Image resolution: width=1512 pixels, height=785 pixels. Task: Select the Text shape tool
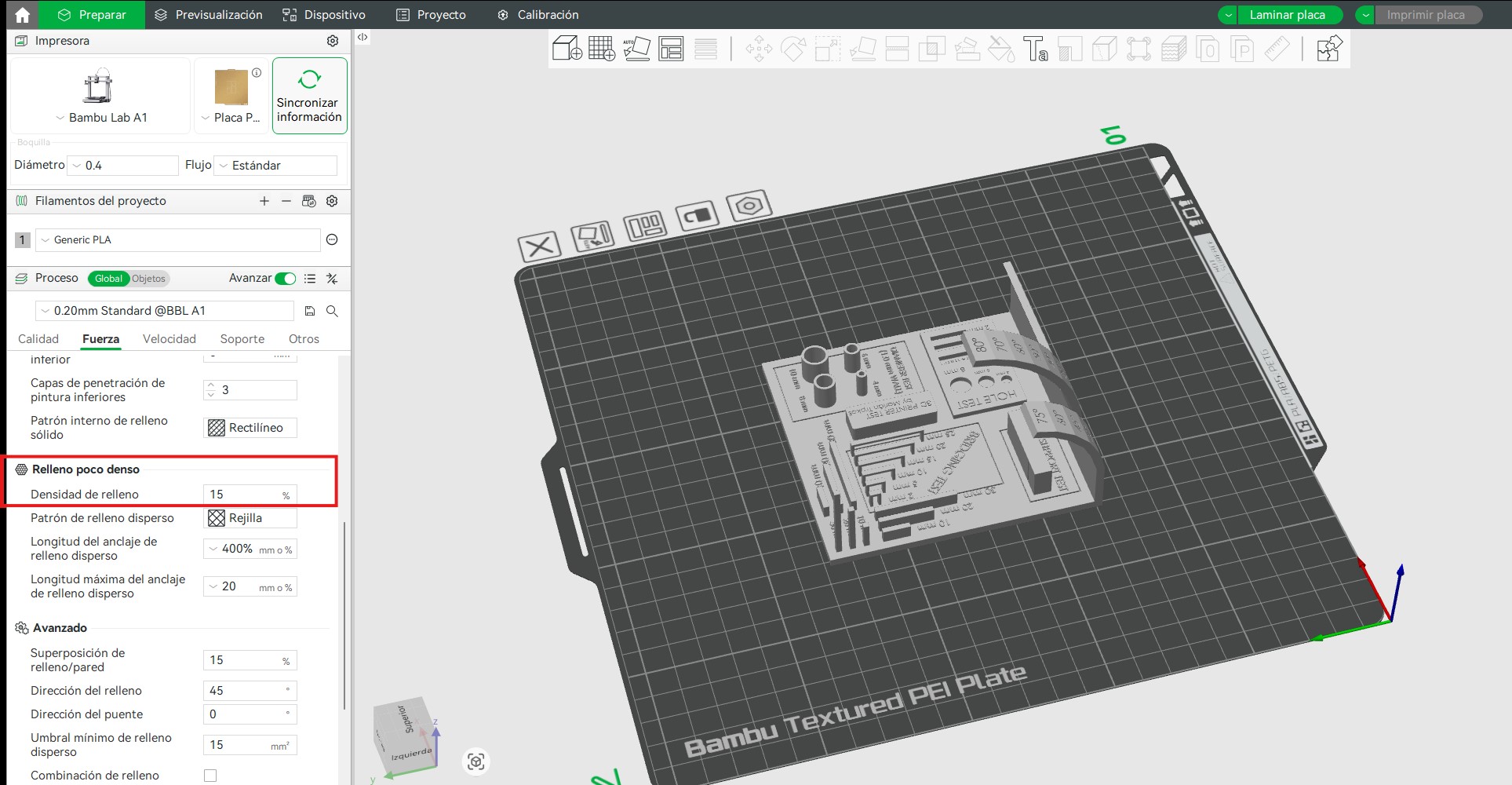[x=1035, y=49]
